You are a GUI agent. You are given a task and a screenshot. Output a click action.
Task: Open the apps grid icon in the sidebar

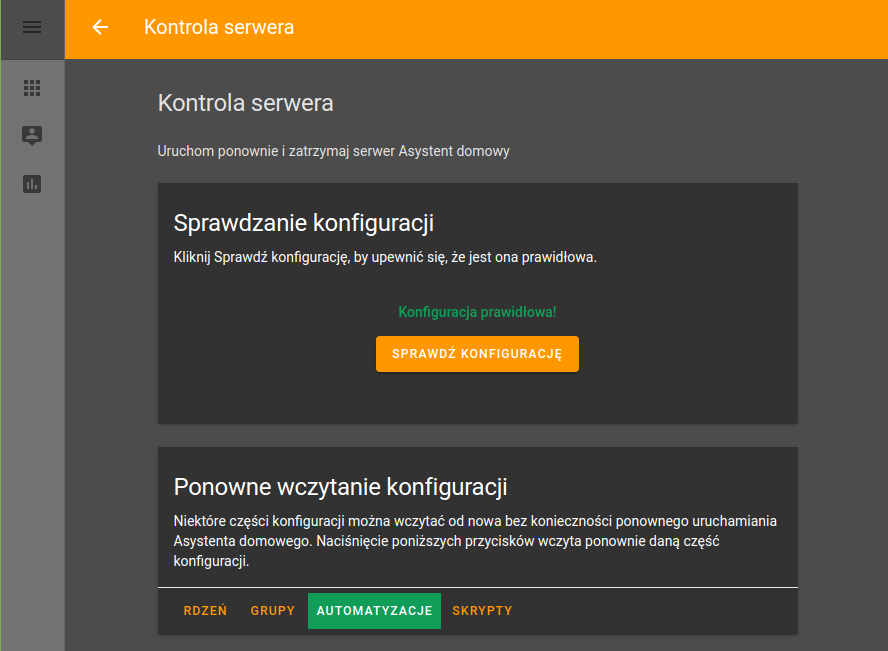(32, 88)
